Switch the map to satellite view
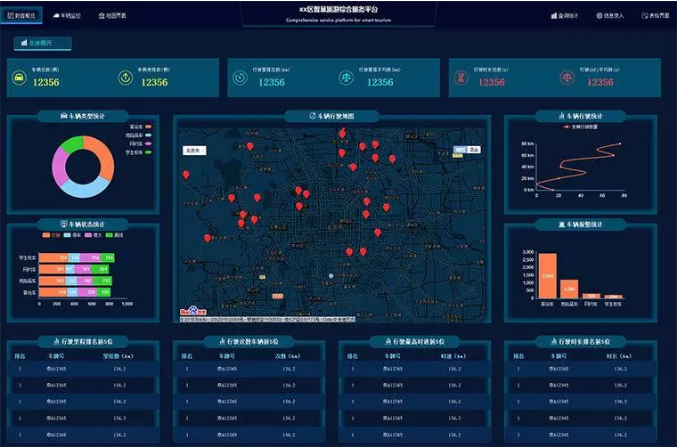 474,150
